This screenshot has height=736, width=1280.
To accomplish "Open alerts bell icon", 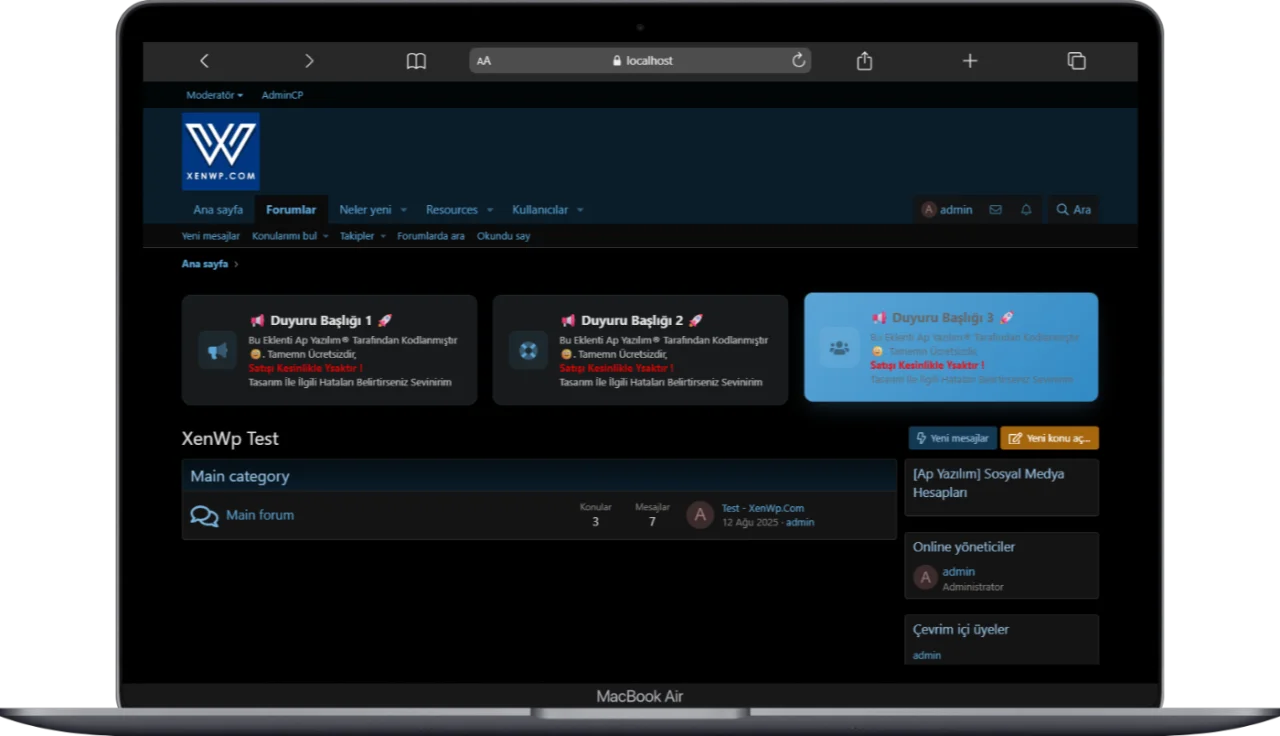I will pyautogui.click(x=1026, y=210).
